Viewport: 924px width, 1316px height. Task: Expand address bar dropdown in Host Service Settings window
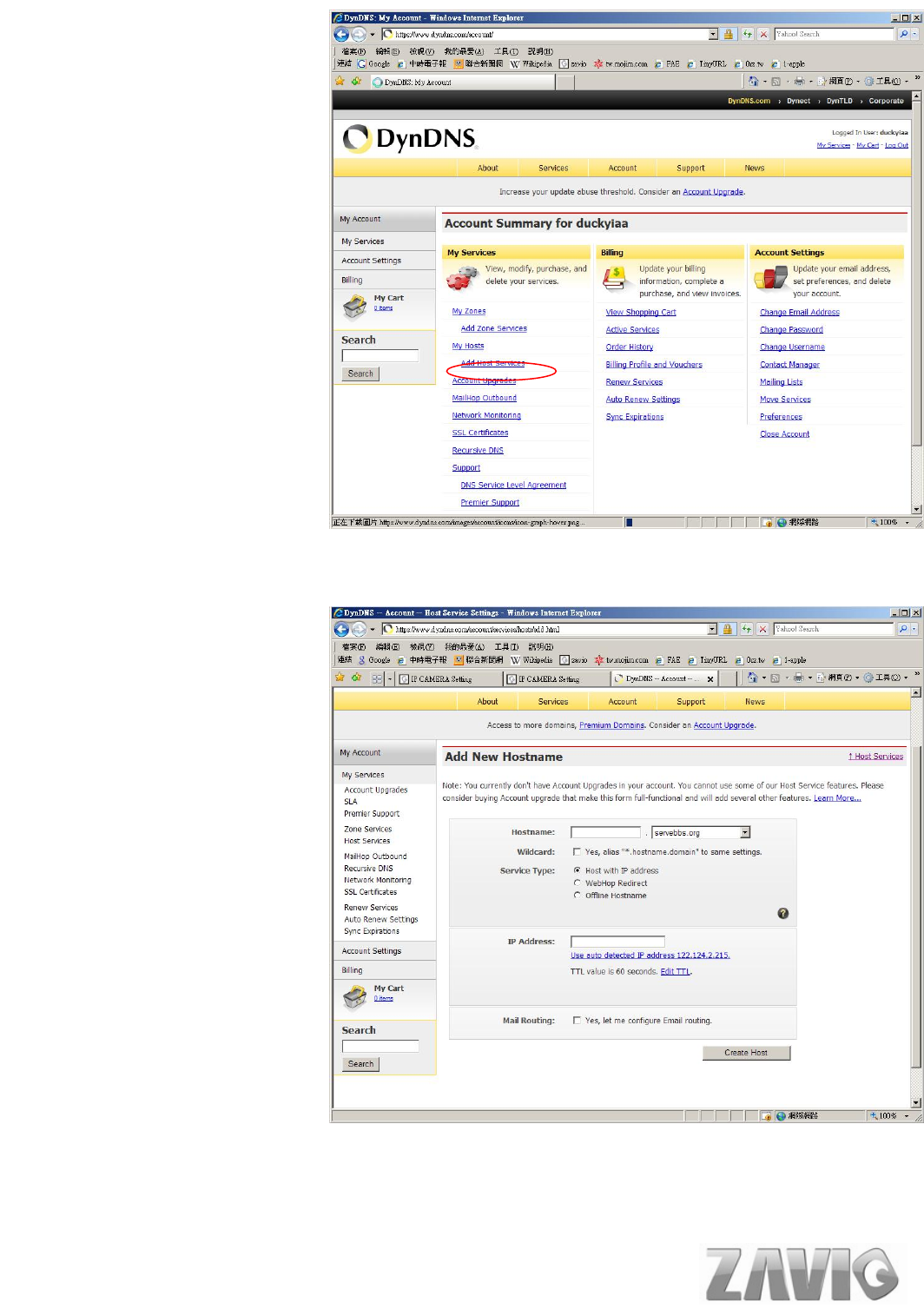712,629
